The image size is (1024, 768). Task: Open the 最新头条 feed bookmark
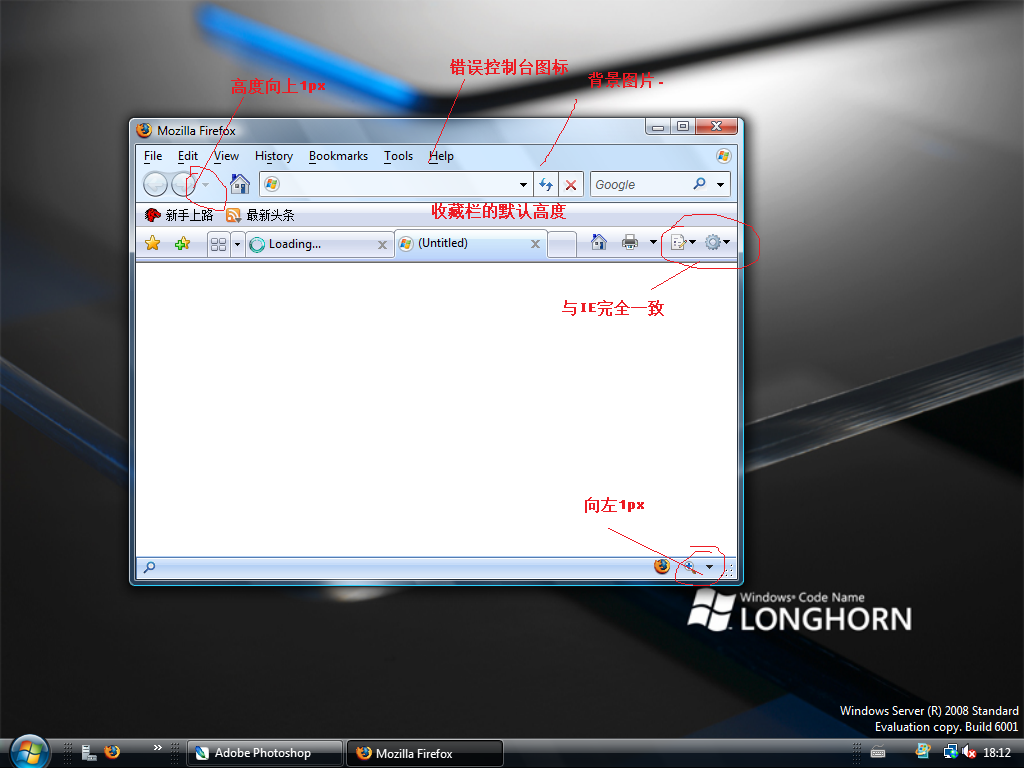260,215
